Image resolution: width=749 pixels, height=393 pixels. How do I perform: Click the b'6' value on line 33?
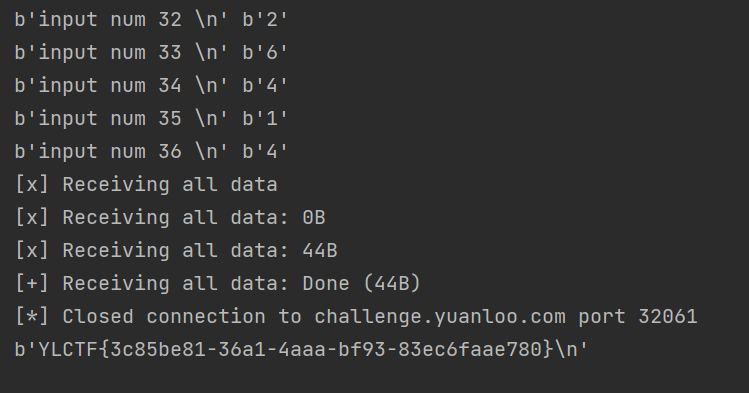pyautogui.click(x=265, y=53)
